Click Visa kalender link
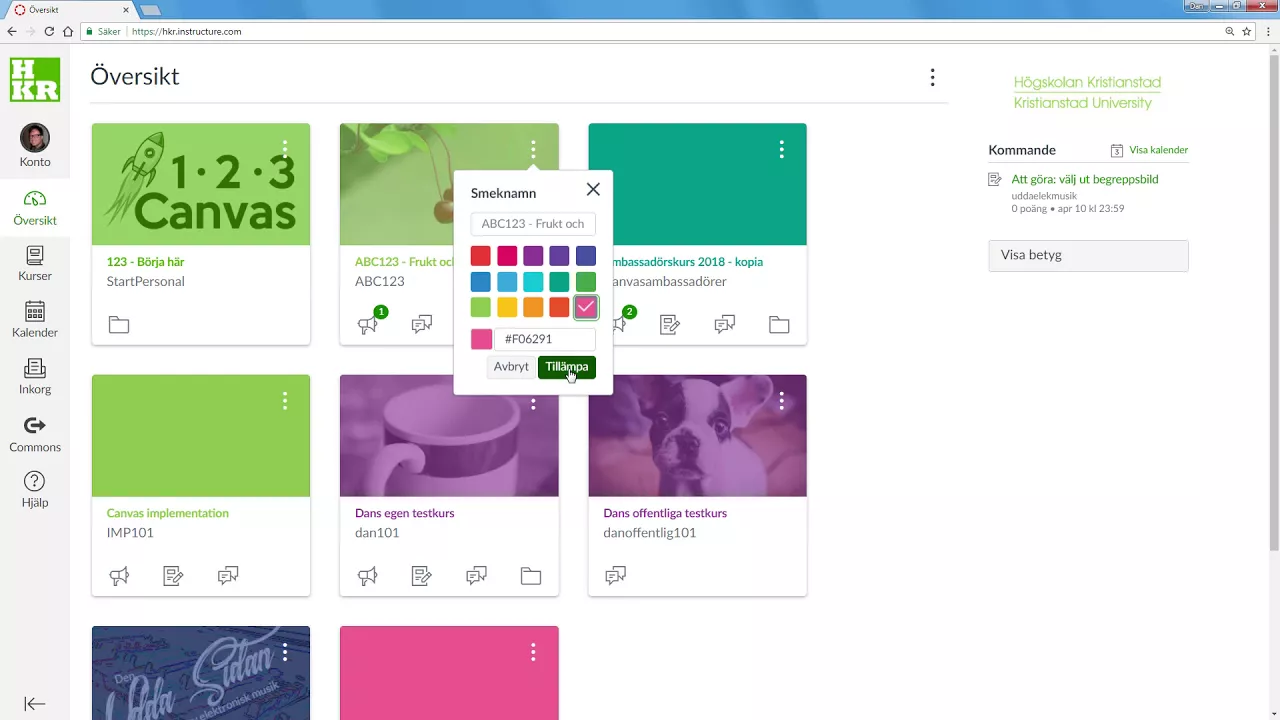This screenshot has width=1280, height=720. (x=1159, y=150)
